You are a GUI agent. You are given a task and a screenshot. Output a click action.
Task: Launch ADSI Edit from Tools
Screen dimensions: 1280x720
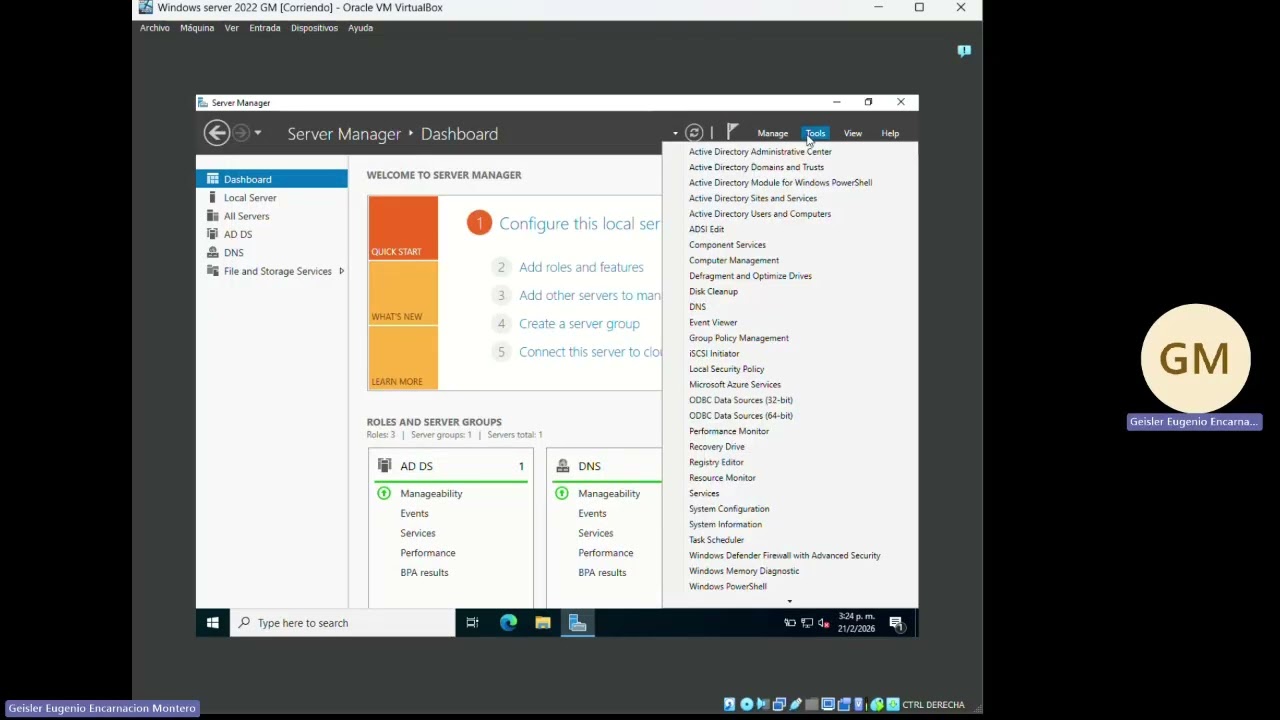707,229
